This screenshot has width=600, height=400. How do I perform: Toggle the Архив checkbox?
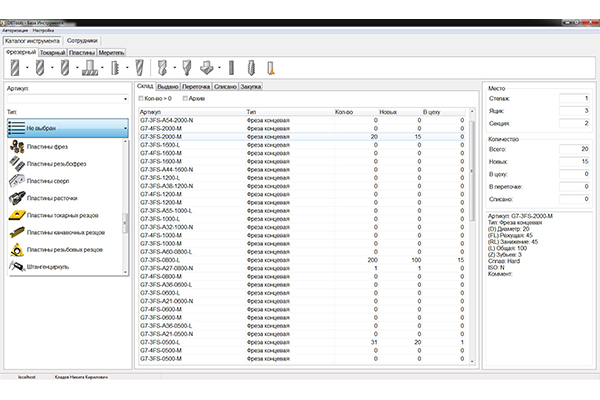click(185, 98)
